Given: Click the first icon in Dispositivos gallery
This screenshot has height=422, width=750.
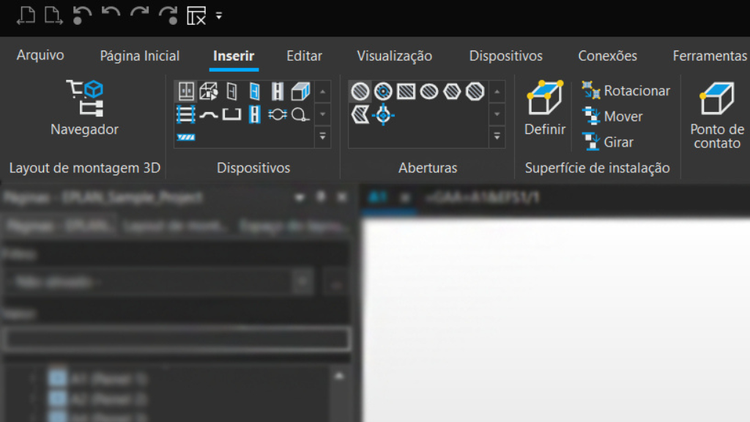Looking at the screenshot, I should [x=186, y=92].
